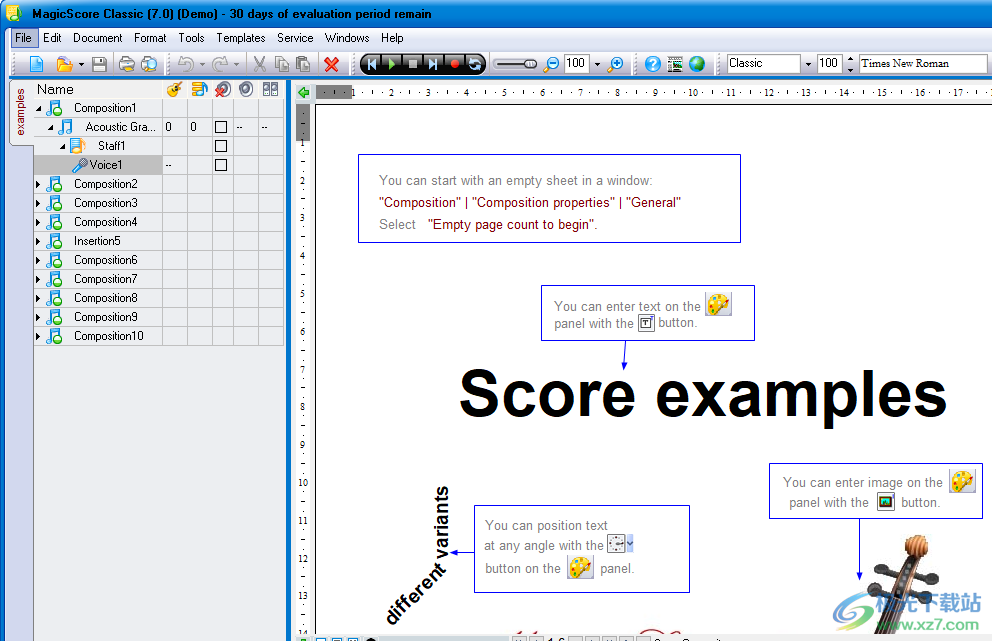Zoom out using the minus magnifier icon

[552, 64]
